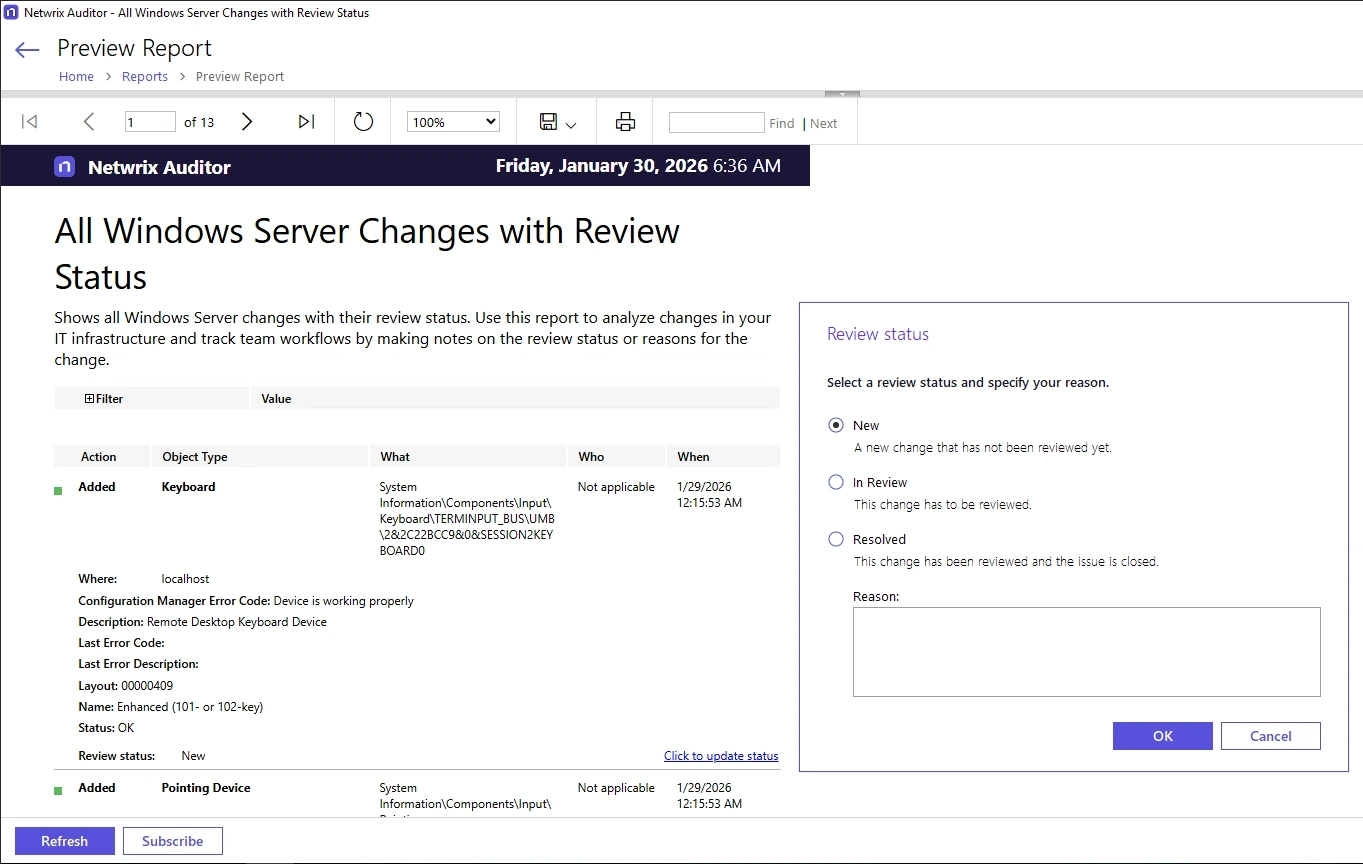1363x864 pixels.
Task: Open the 100% zoom level dropdown
Action: point(452,122)
